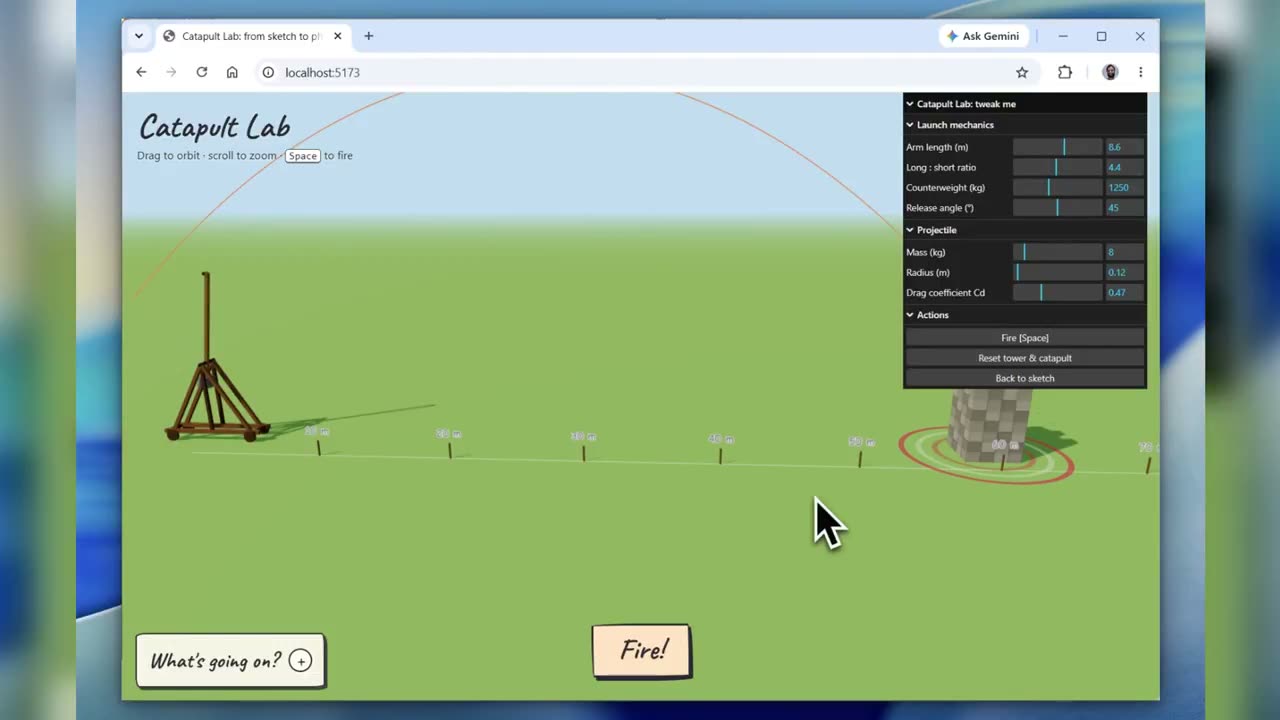Bookmark this page with the star icon
1280x720 pixels.
click(1022, 72)
